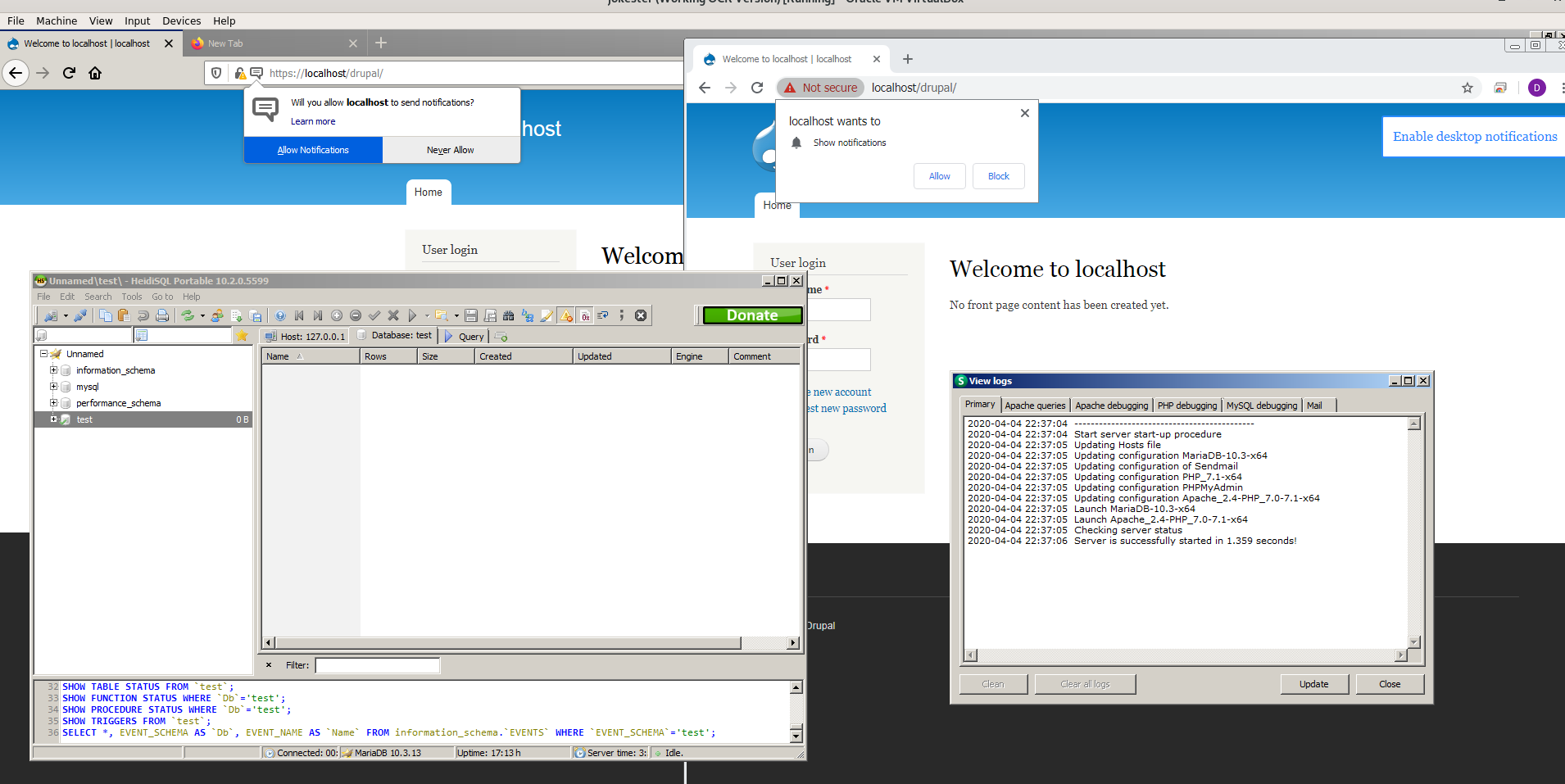Click gold star favorites icon in HeidiSQL

click(242, 335)
